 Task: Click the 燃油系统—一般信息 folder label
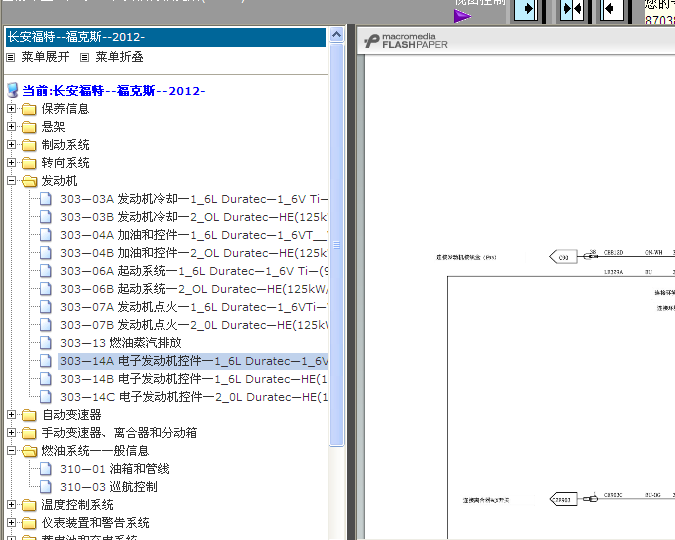click(x=95, y=451)
